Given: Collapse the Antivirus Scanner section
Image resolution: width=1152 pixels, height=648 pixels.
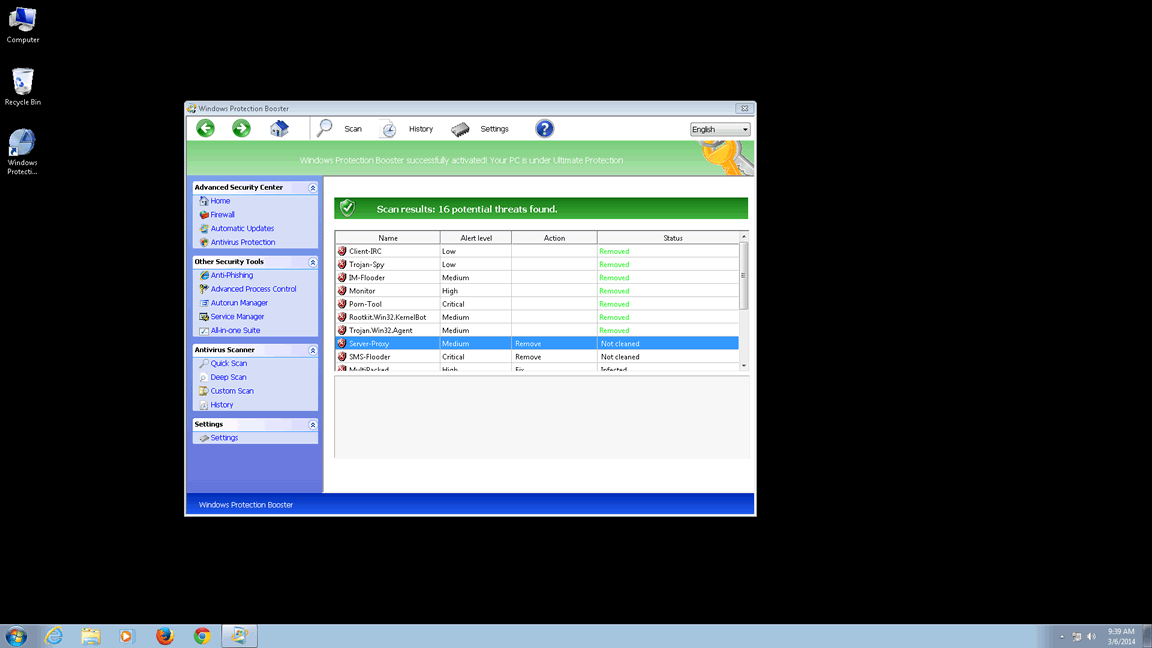Looking at the screenshot, I should (x=312, y=350).
